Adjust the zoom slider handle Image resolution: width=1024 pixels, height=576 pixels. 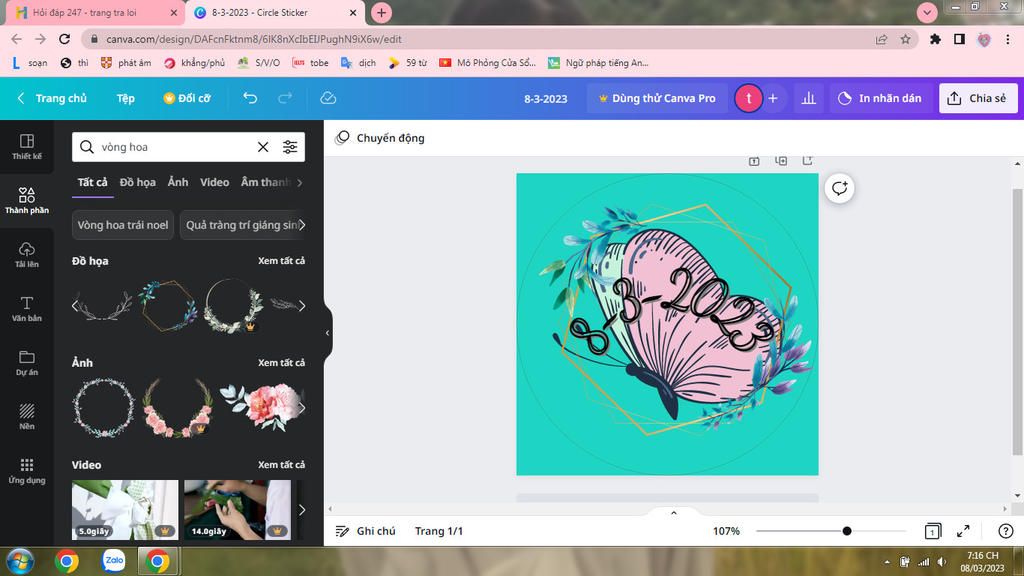846,531
